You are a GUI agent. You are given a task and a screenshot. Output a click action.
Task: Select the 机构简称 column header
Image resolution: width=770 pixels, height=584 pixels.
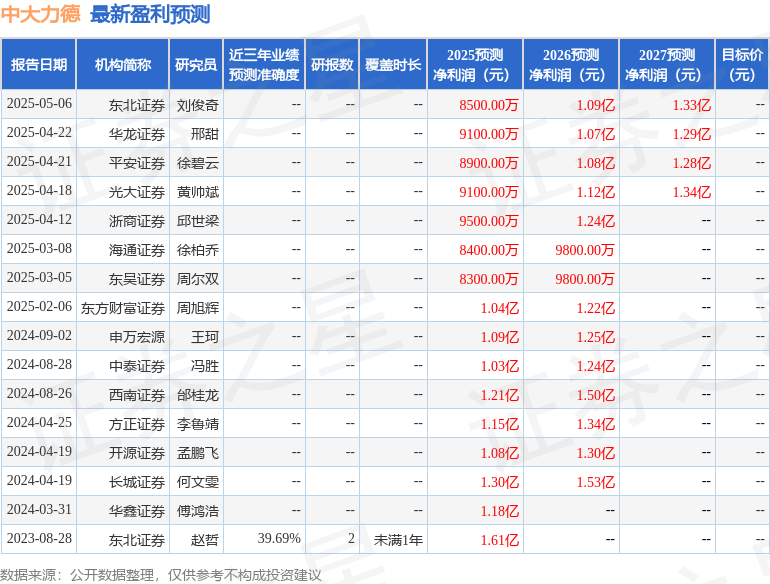123,64
